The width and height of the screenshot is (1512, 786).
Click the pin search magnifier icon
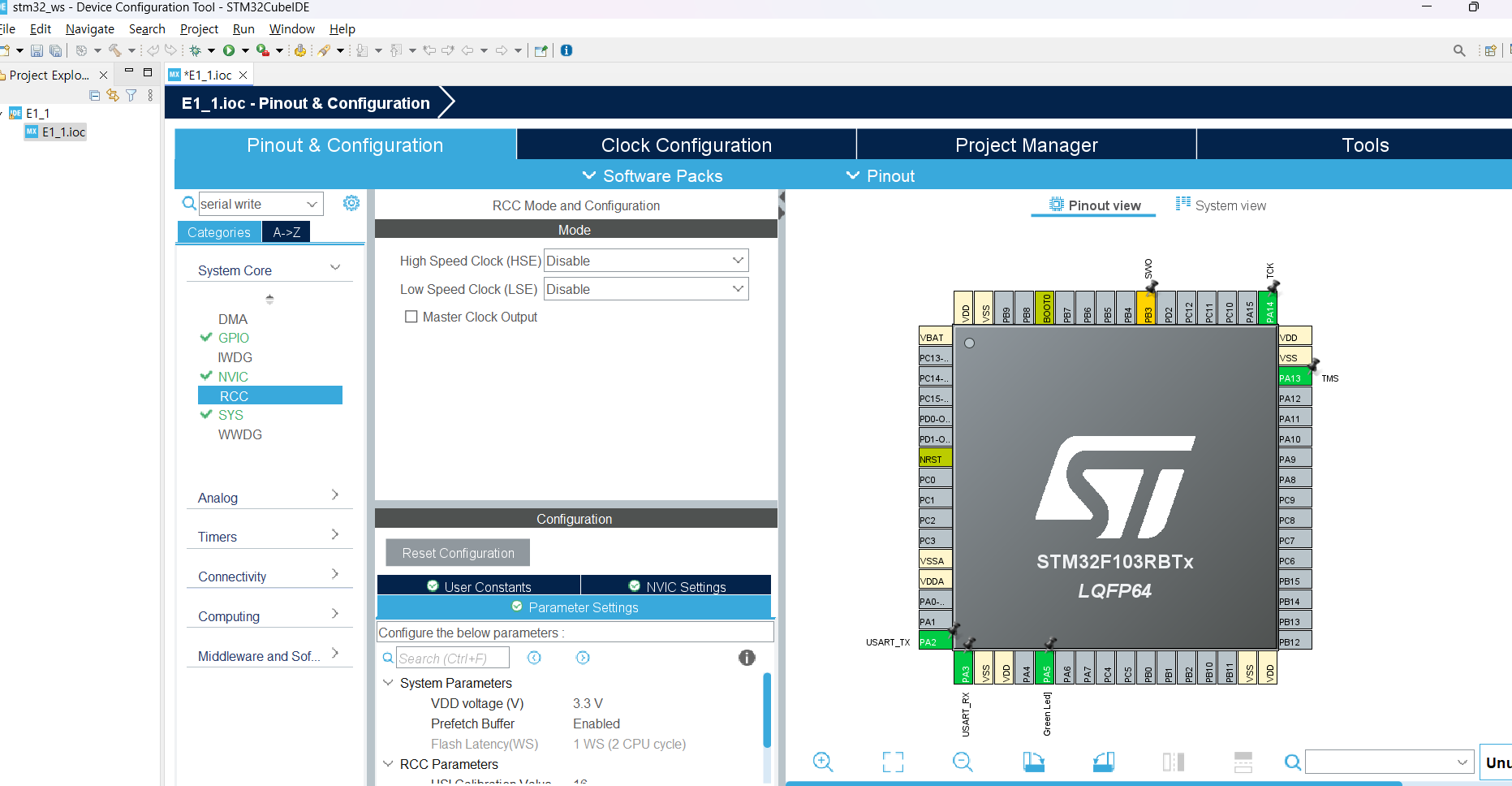1293,762
